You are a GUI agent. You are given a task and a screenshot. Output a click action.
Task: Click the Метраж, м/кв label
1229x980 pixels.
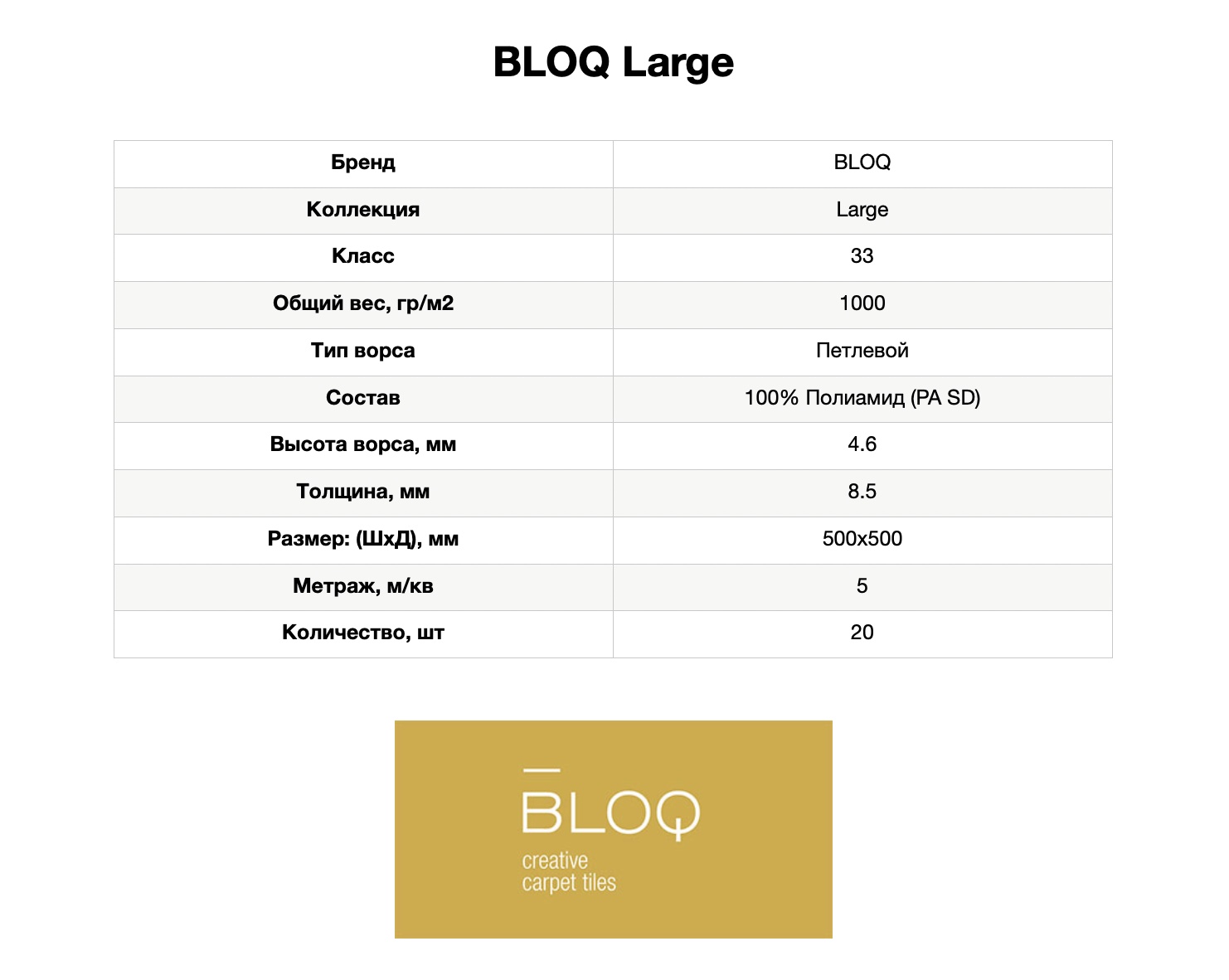(363, 586)
